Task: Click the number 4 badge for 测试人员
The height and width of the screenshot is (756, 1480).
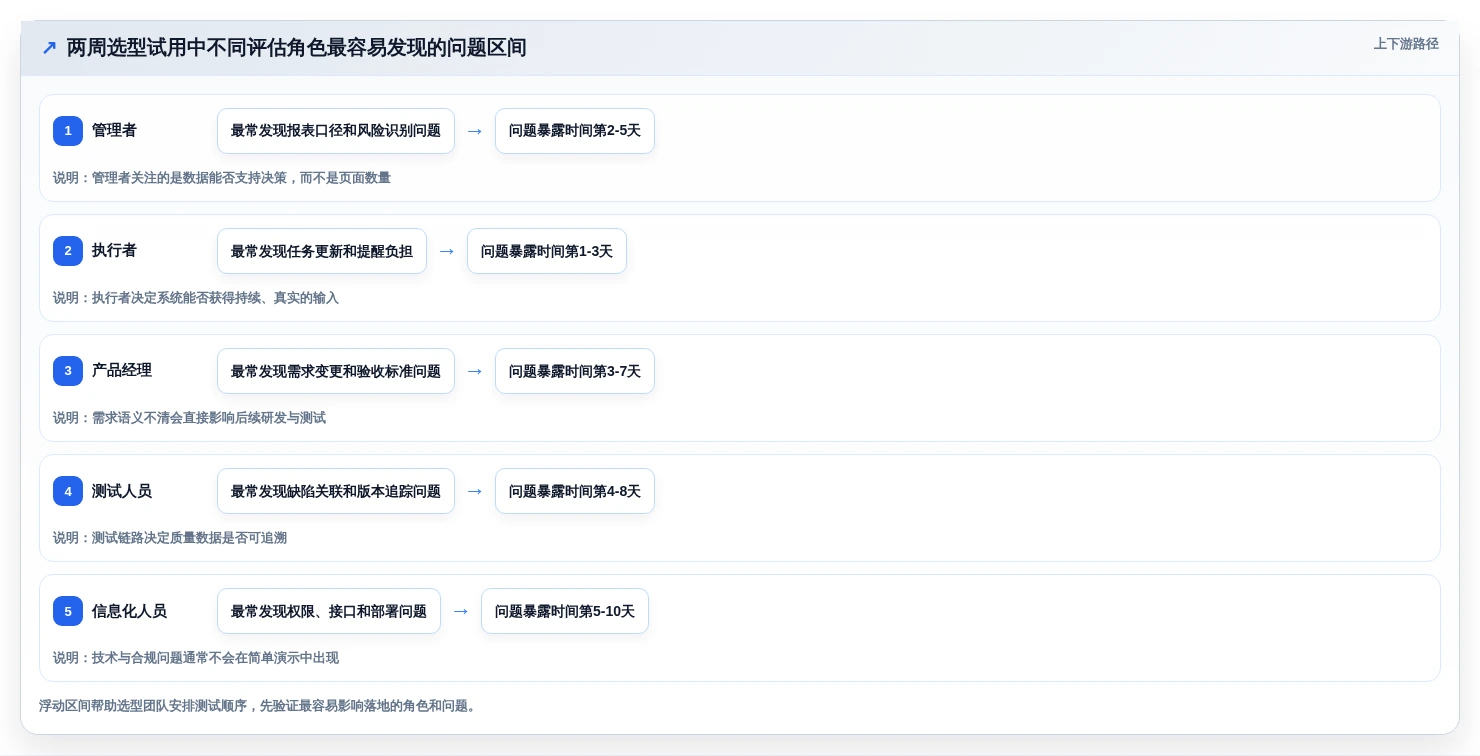Action: pyautogui.click(x=68, y=491)
